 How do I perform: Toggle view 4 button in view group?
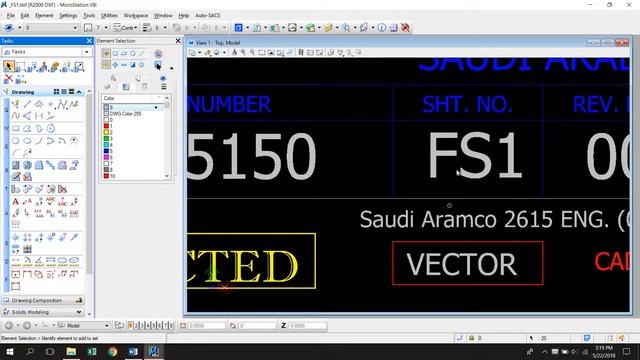148,326
